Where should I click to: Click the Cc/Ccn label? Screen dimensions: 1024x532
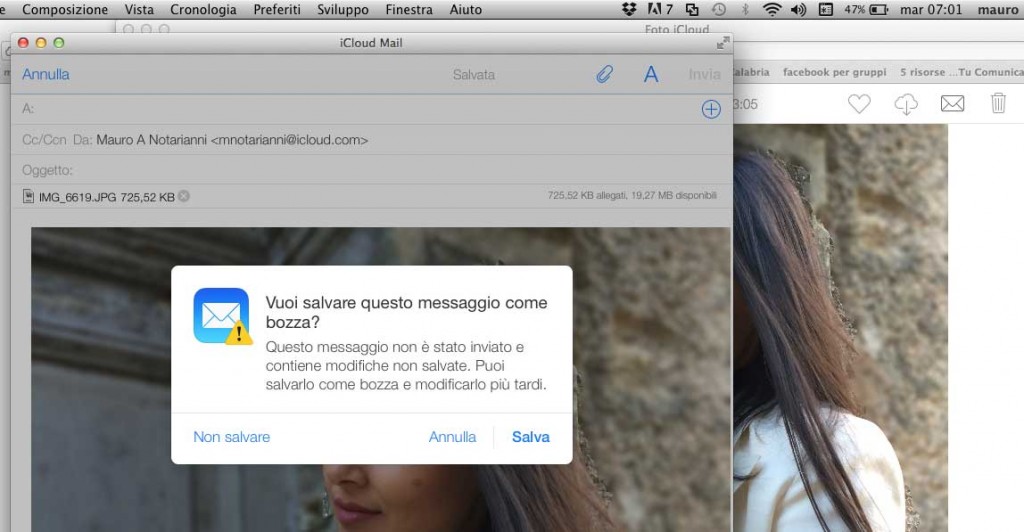pyautogui.click(x=44, y=140)
